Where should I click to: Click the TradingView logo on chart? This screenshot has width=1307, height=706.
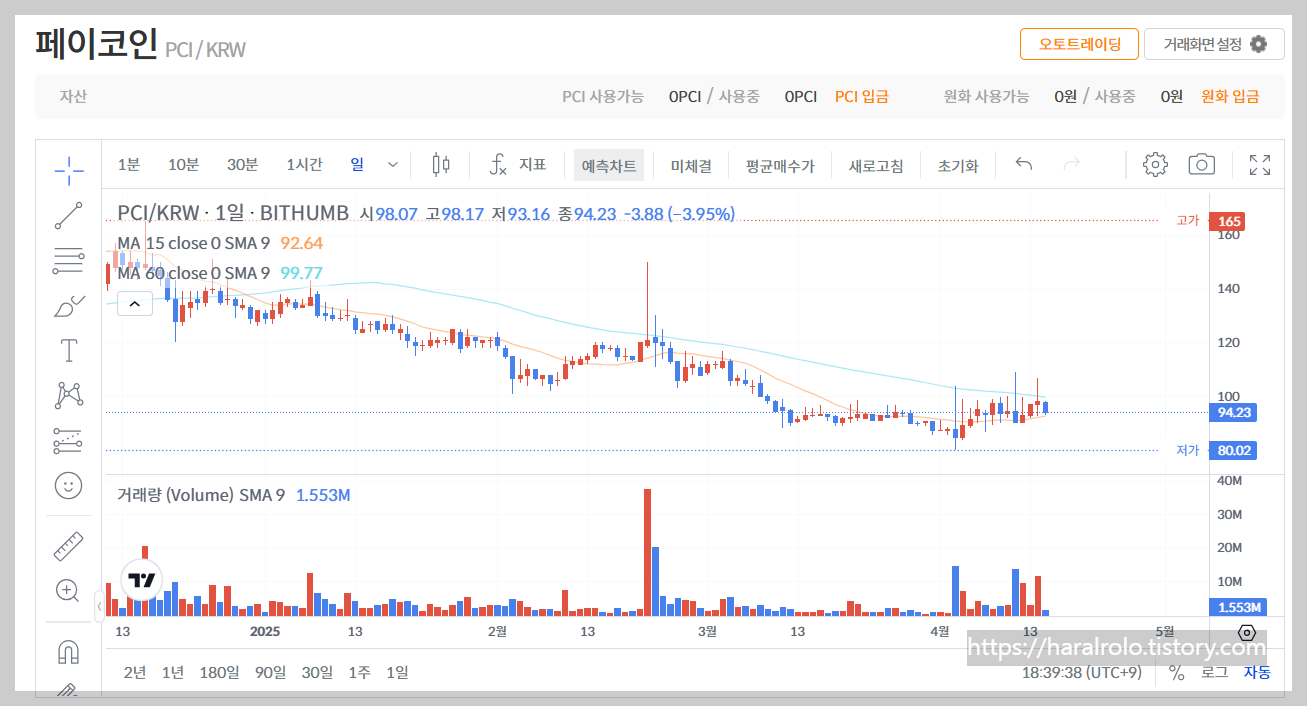point(142,580)
